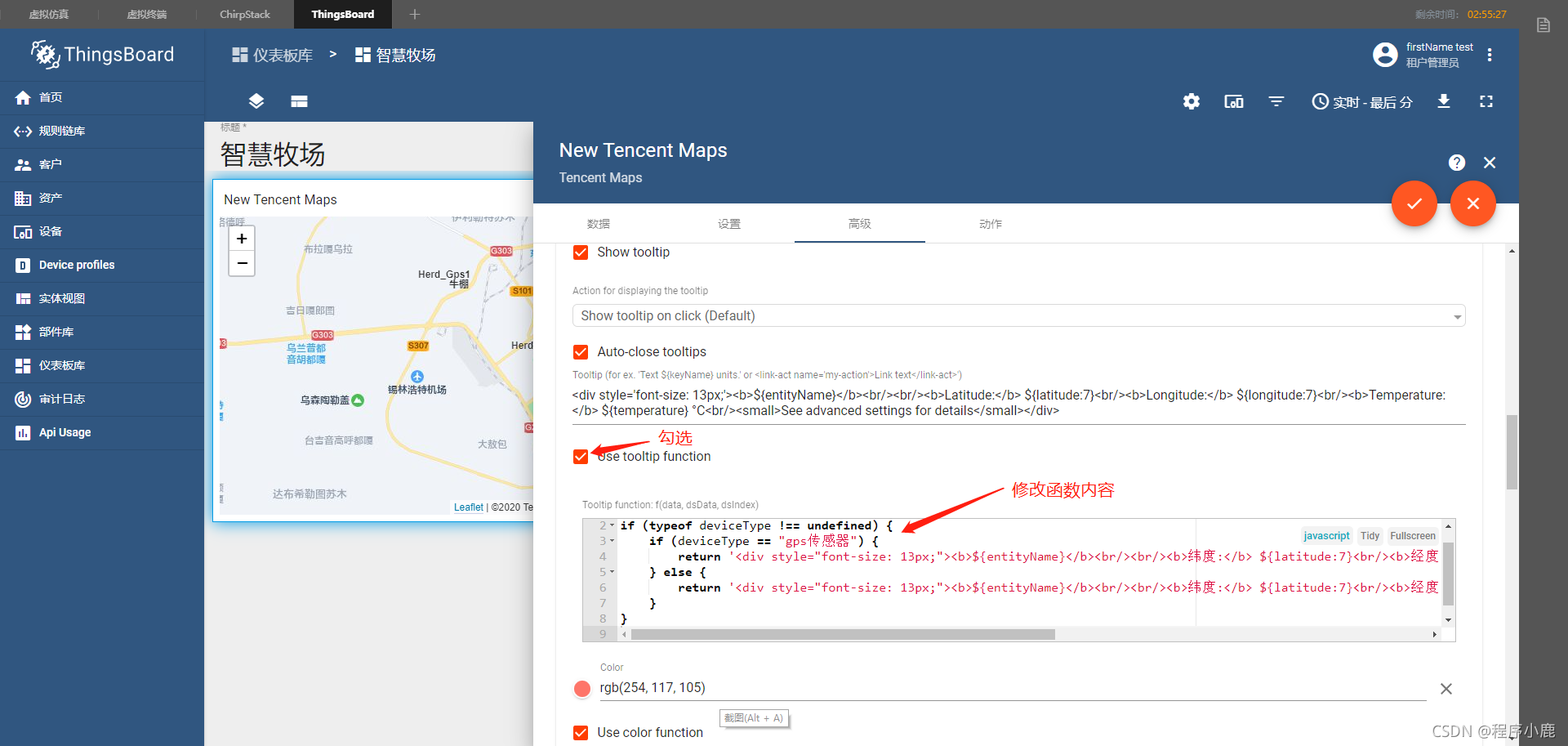This screenshot has width=1568, height=746.
Task: Click the dashboard layers icon
Action: click(256, 101)
